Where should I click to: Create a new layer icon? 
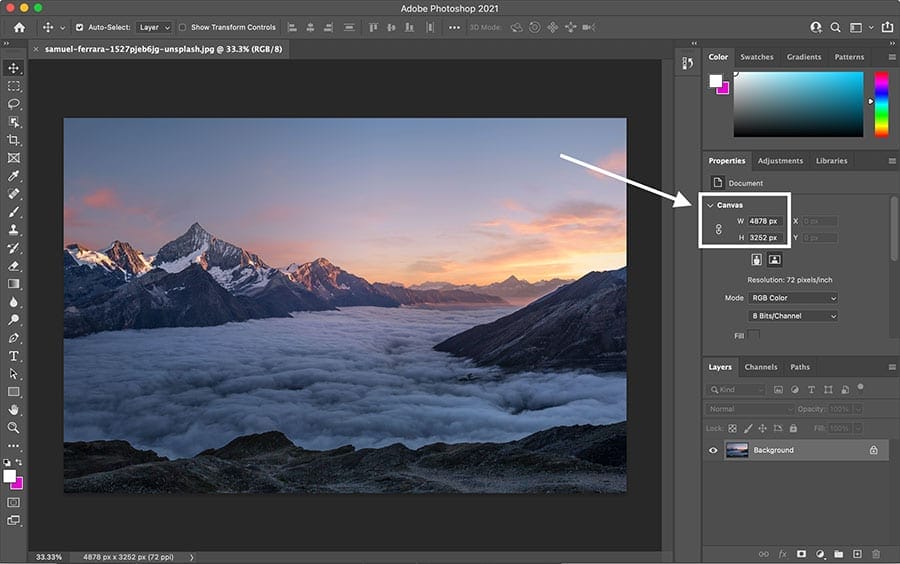tap(857, 553)
